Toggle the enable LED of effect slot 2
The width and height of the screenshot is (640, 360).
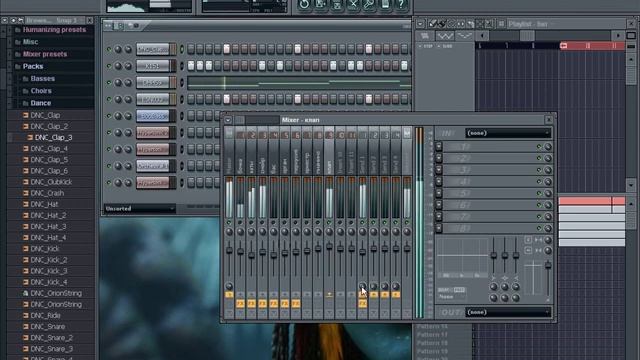538,158
